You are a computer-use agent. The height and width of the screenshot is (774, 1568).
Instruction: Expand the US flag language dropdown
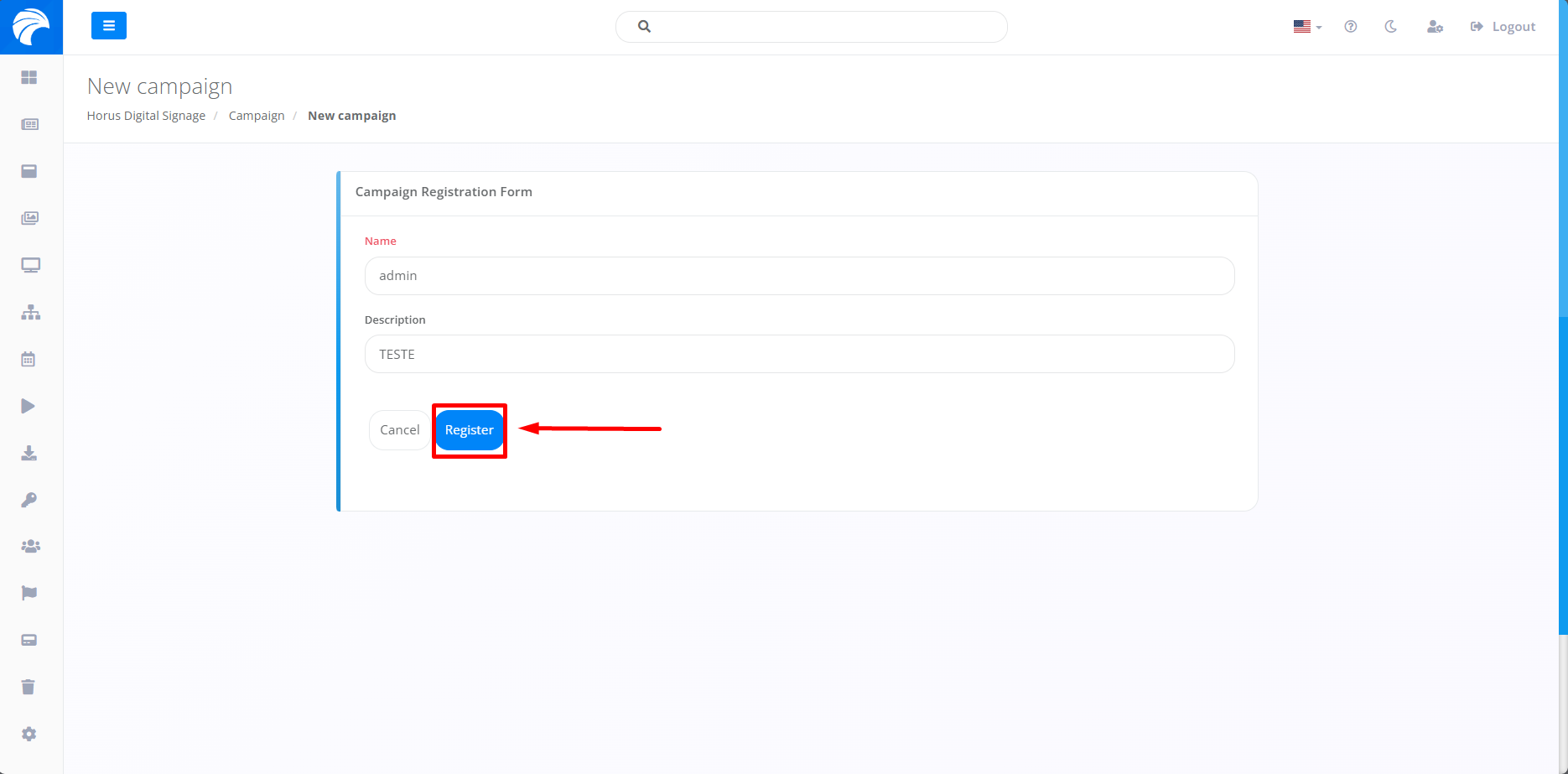coord(1306,27)
